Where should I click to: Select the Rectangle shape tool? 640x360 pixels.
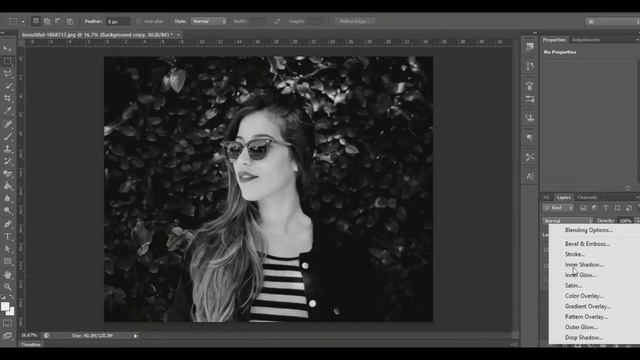click(7, 261)
